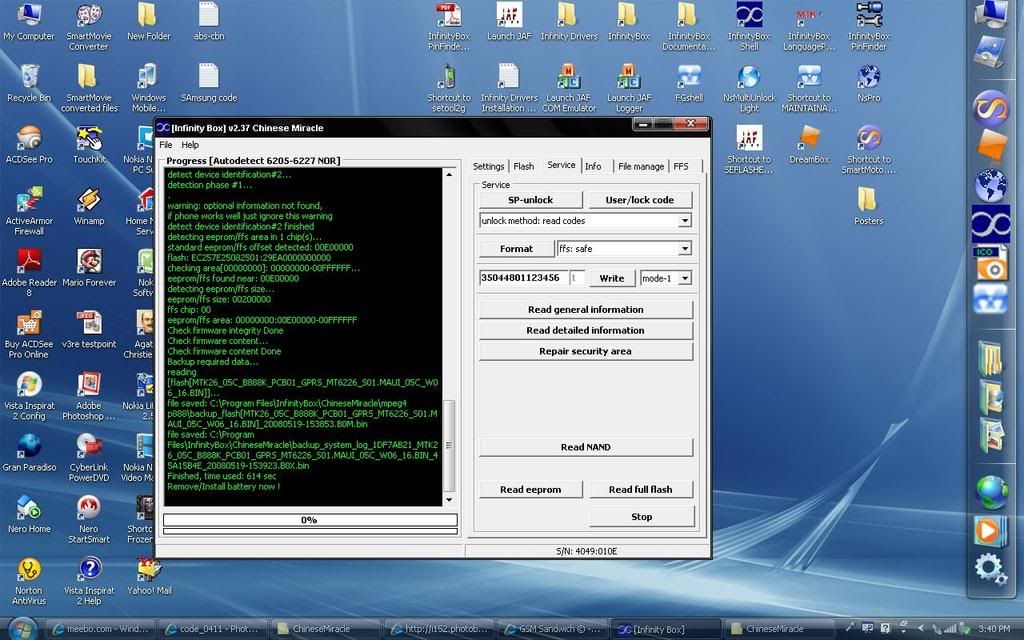Open the SAmsung code file icon
1024x640 pixels.
209,84
